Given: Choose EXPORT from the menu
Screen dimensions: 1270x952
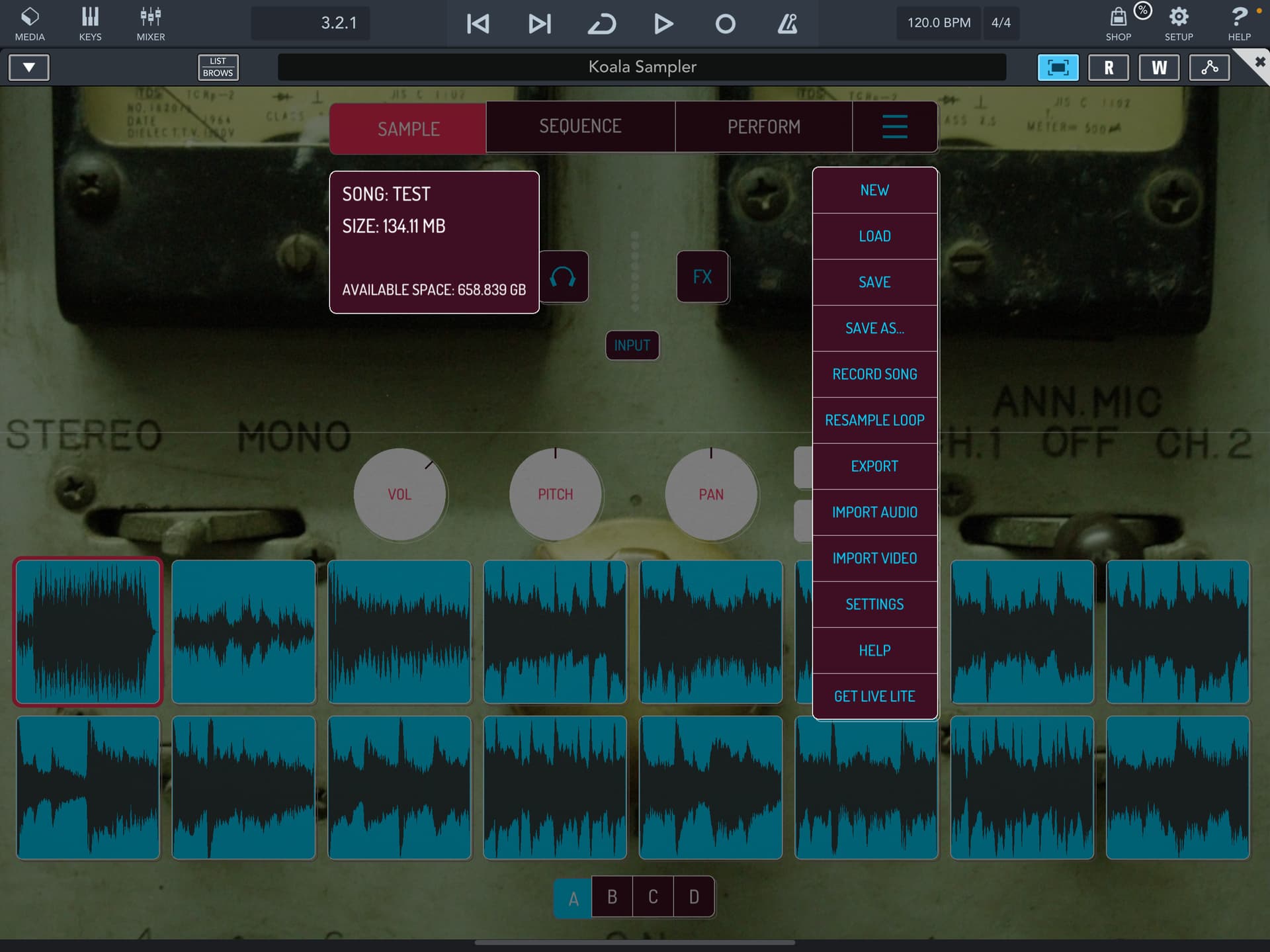Looking at the screenshot, I should coord(874,466).
